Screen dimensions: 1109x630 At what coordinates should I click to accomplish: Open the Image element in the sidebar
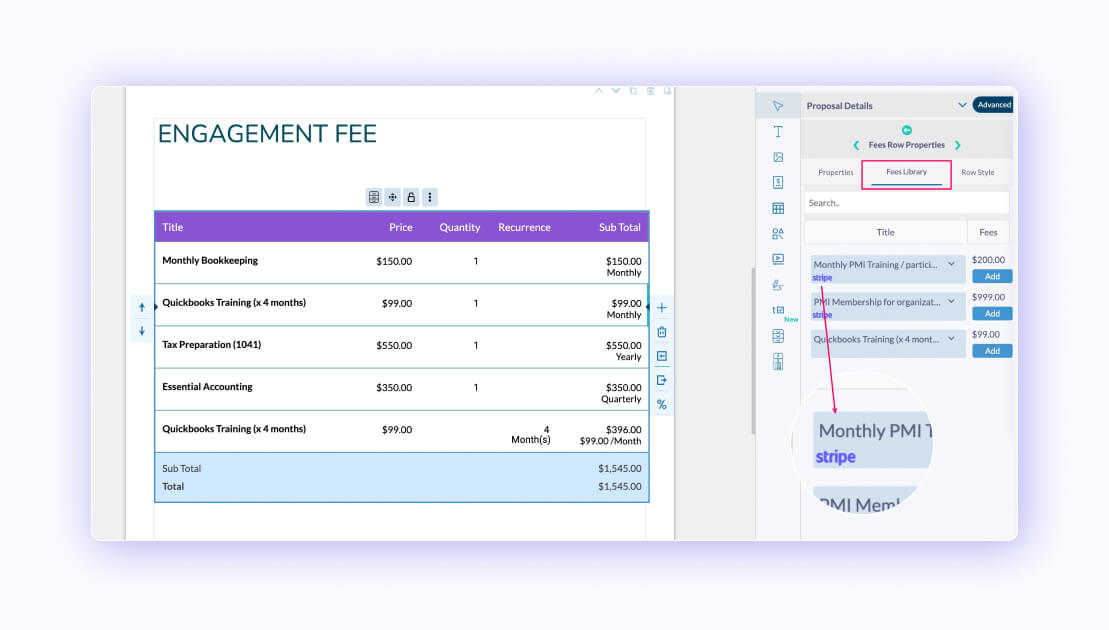(x=779, y=157)
